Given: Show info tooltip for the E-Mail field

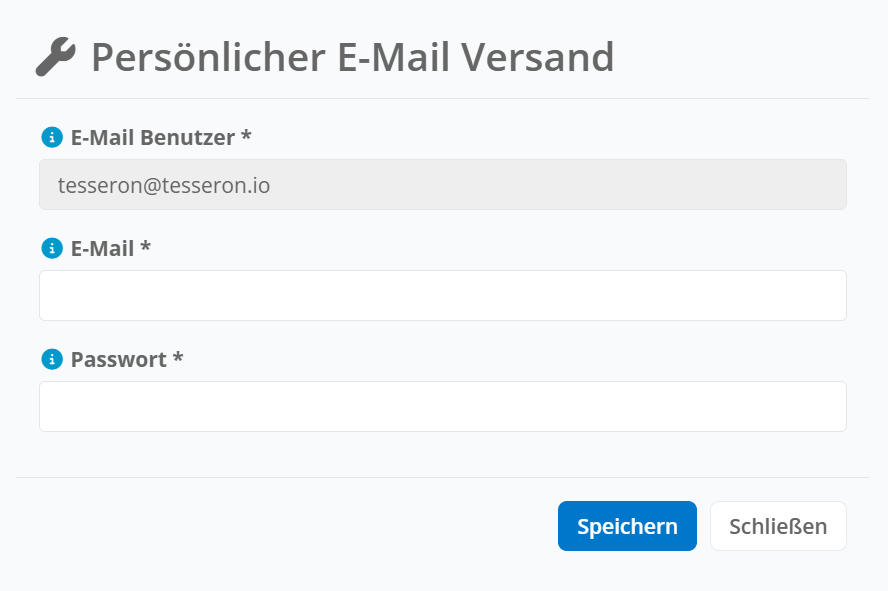Looking at the screenshot, I should click(52, 248).
